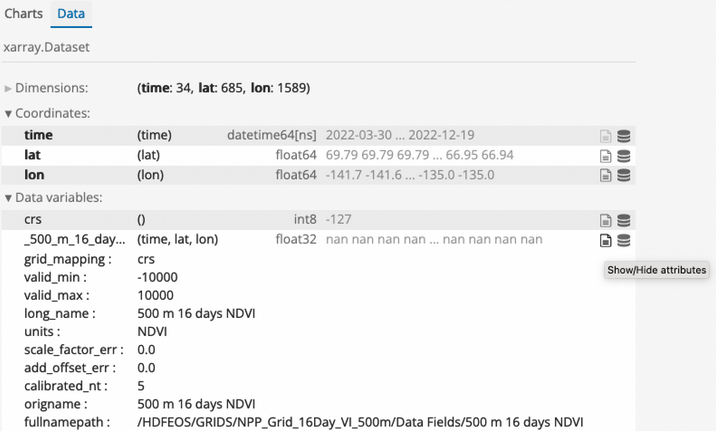Collapse the Data variables section
The width and height of the screenshot is (716, 432).
(53, 197)
